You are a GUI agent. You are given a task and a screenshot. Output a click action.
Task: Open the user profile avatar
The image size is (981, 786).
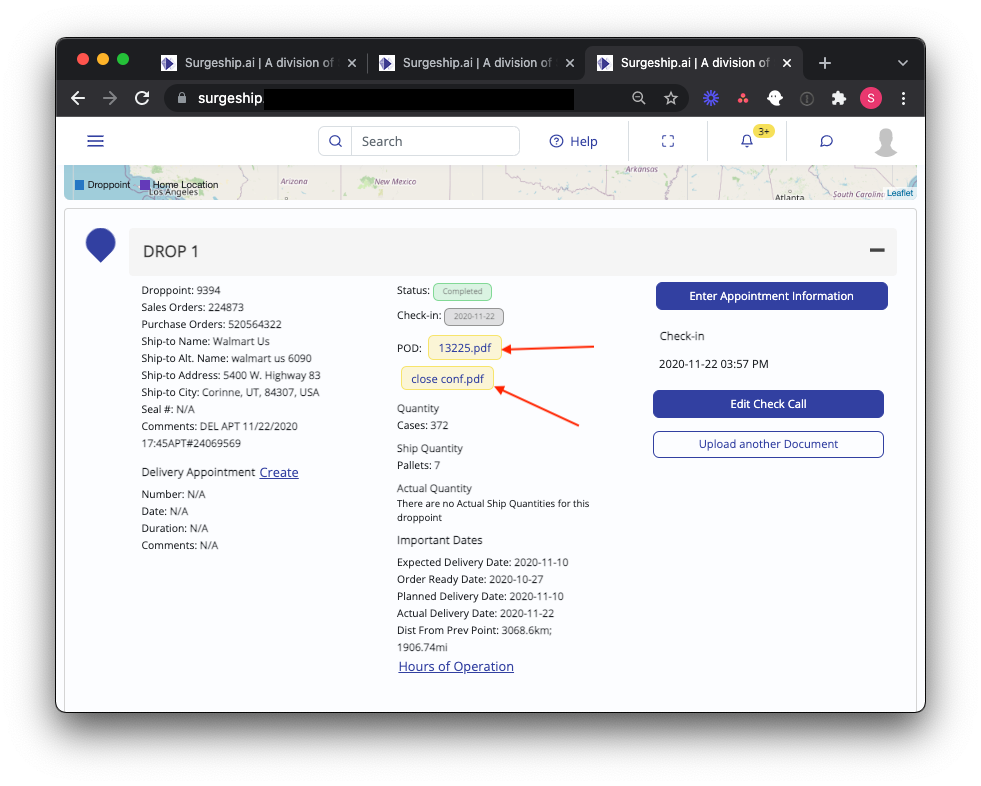pos(885,142)
